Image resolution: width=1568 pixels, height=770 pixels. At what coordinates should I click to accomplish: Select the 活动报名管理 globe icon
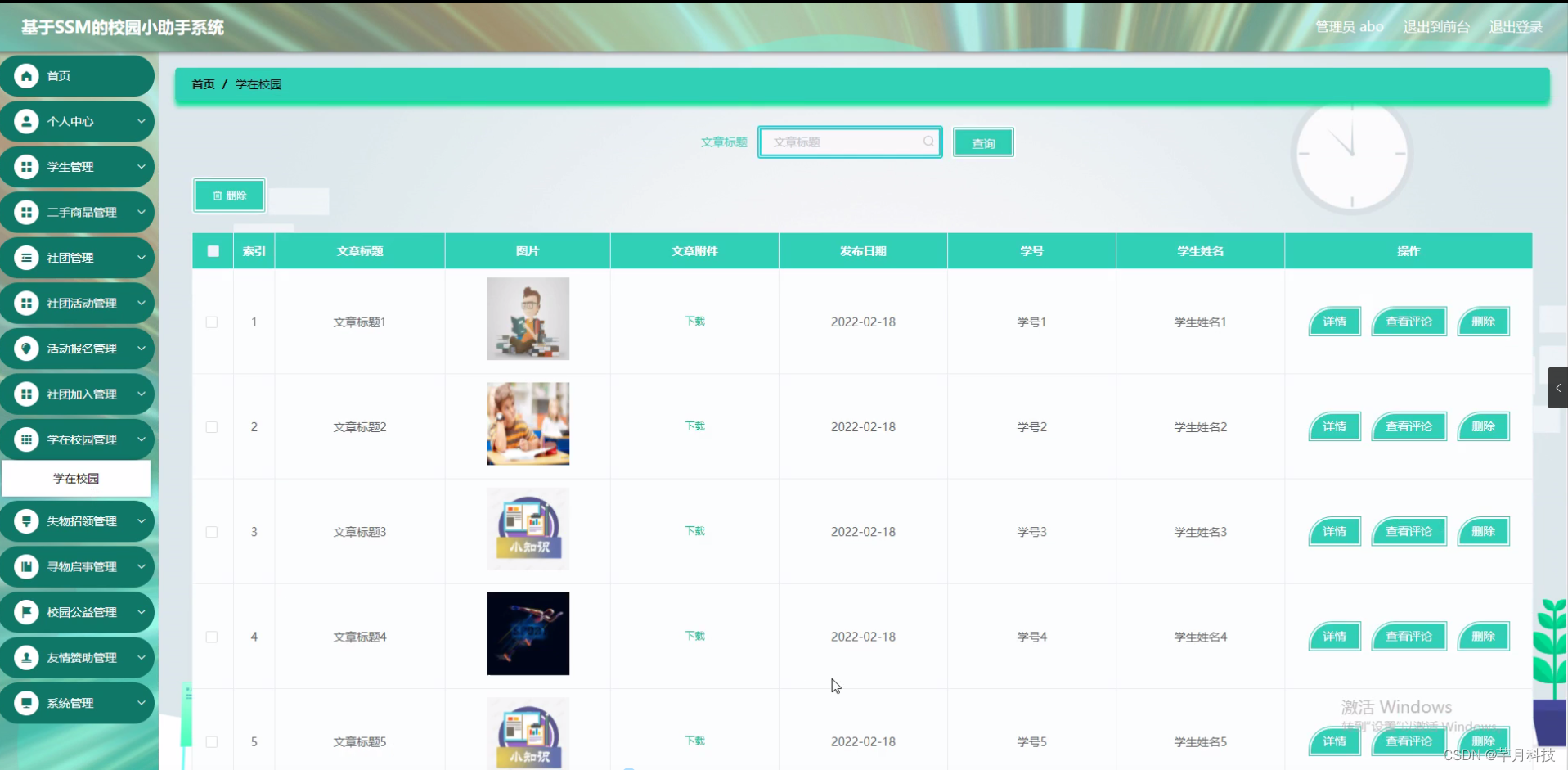[x=25, y=349]
